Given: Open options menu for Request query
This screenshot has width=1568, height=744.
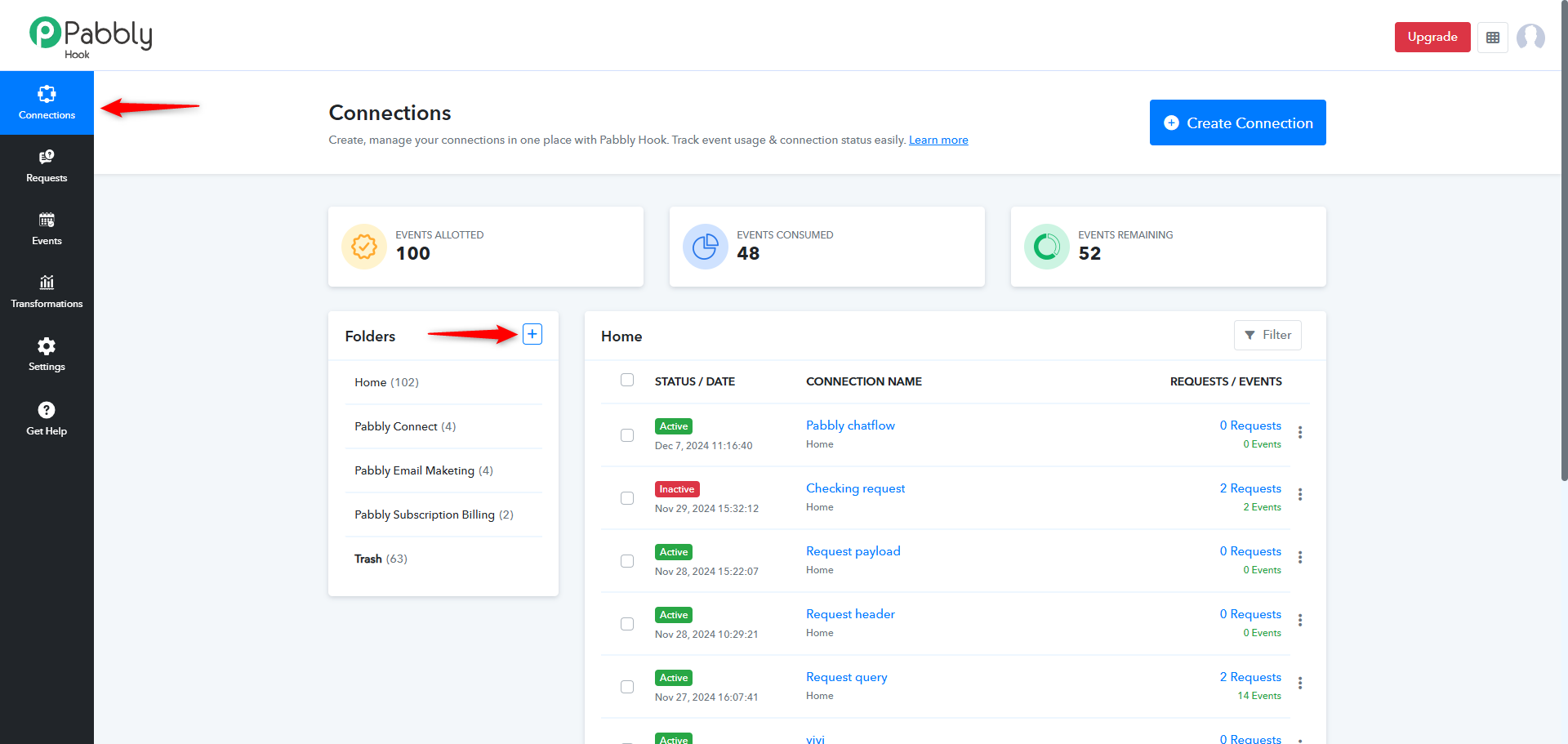Looking at the screenshot, I should click(1300, 684).
